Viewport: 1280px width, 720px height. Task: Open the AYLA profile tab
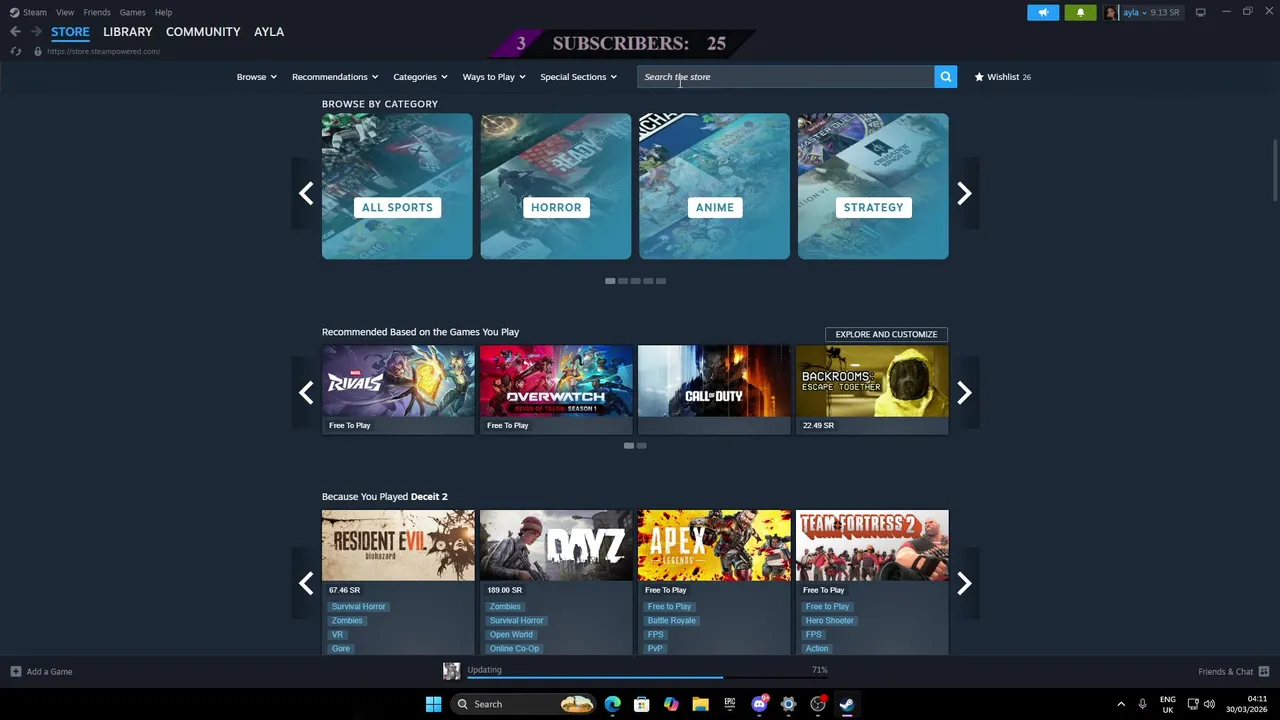(269, 32)
